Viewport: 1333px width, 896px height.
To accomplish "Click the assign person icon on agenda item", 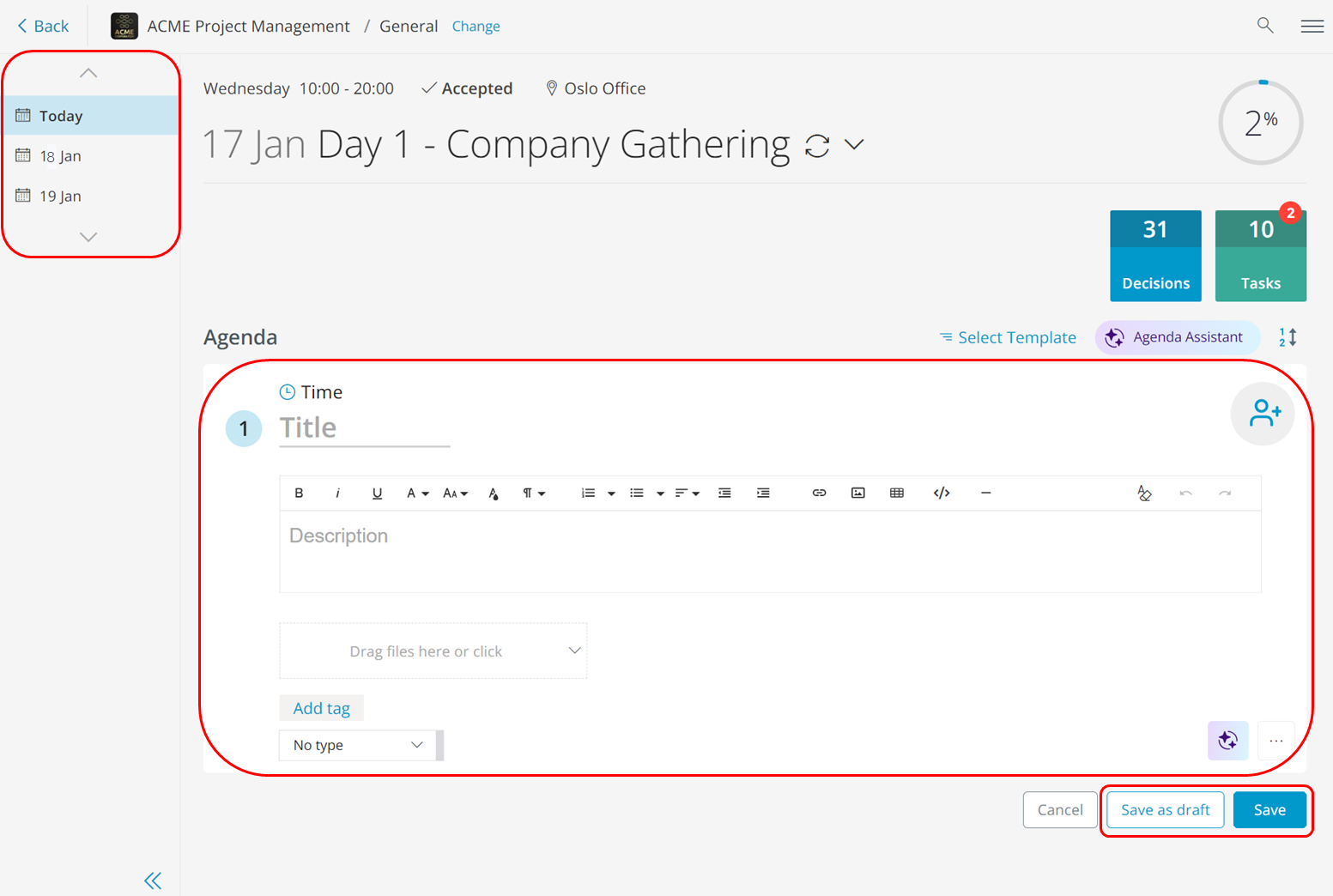I will [1262, 413].
